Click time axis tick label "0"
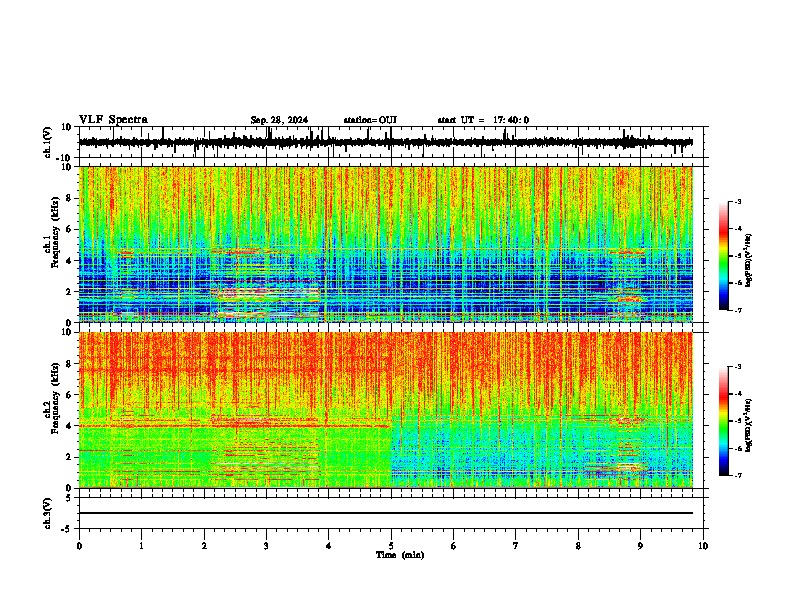Viewport: 792px width, 612px height. (79, 546)
